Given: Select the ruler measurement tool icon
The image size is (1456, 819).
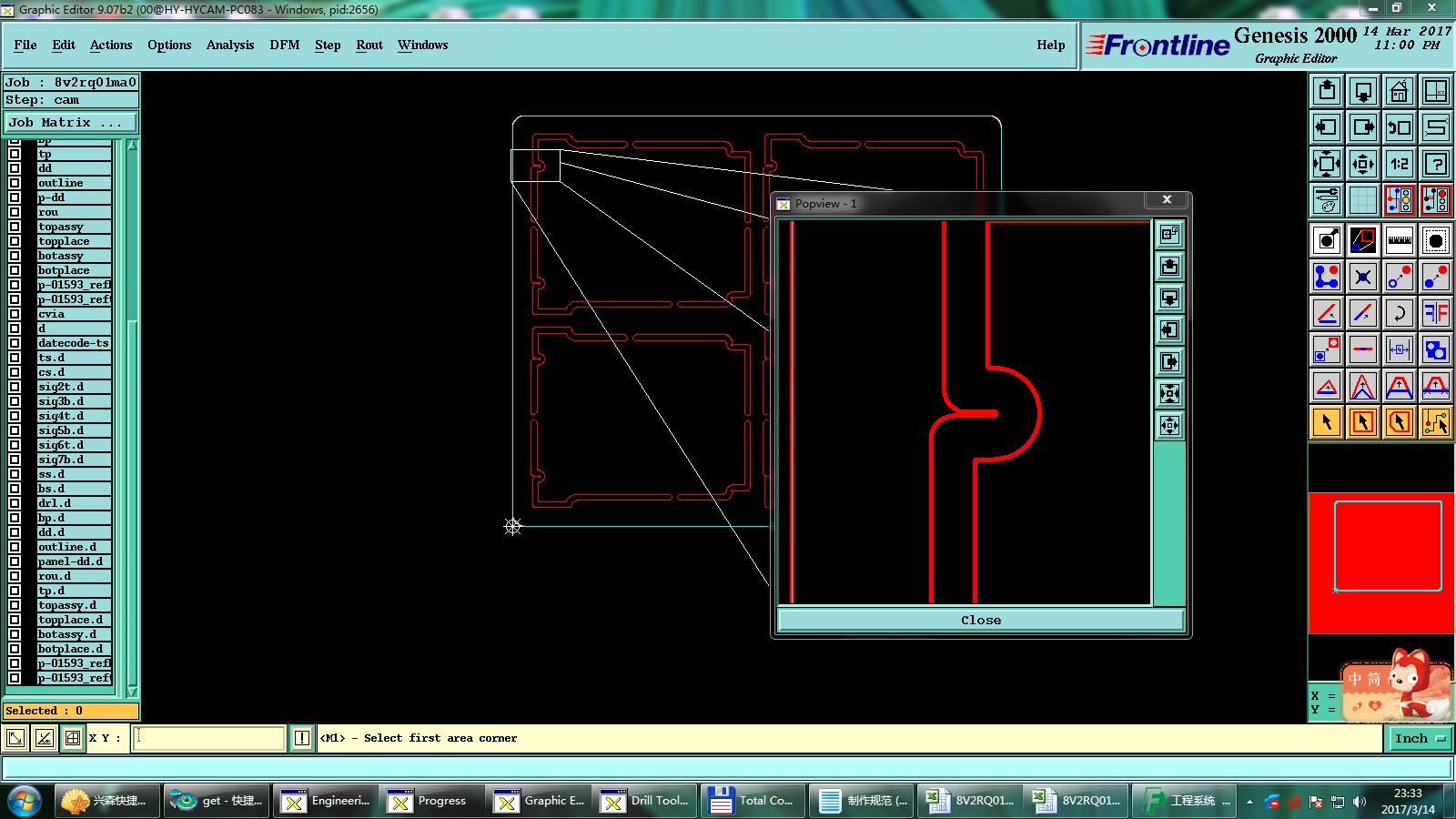Looking at the screenshot, I should tap(1400, 240).
